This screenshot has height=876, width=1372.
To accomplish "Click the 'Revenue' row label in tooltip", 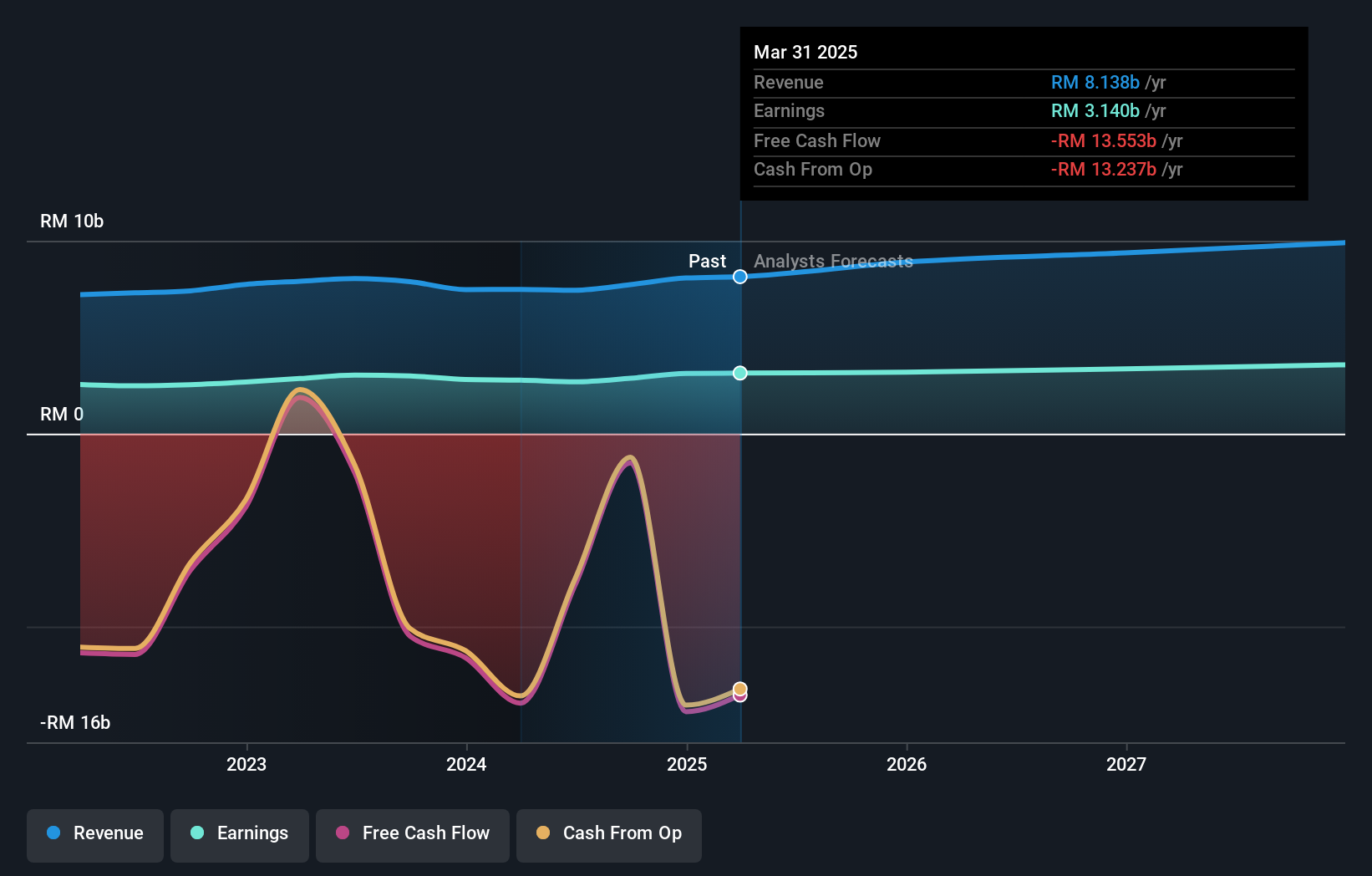I will coord(789,83).
